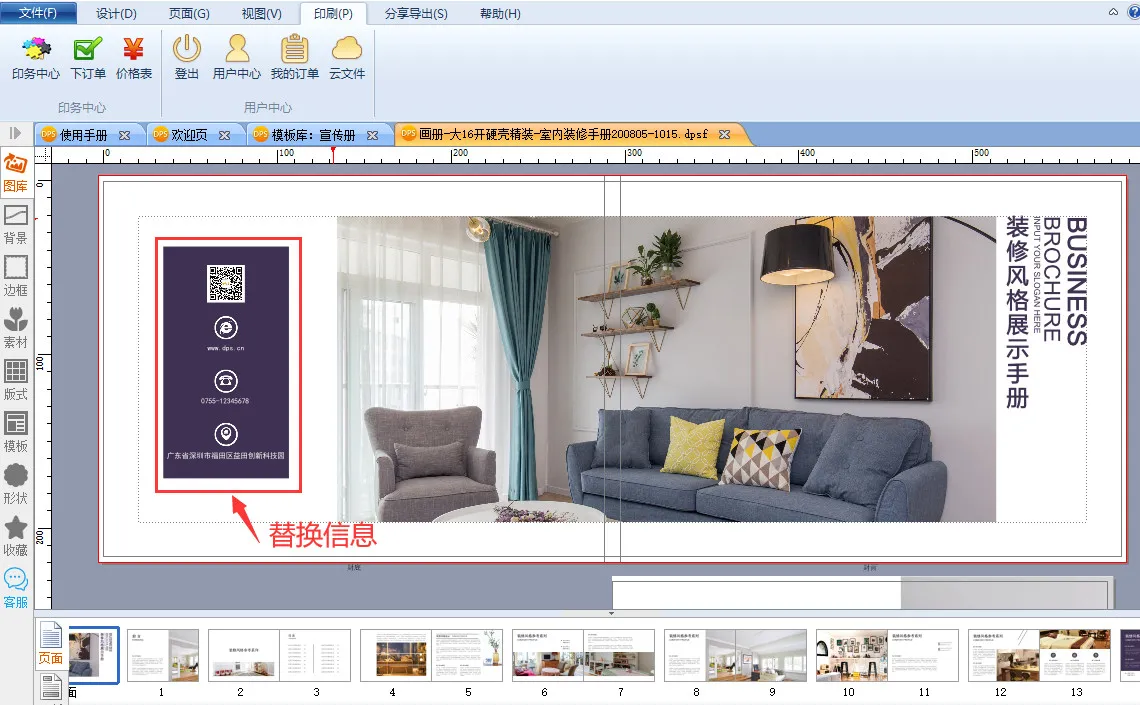Click the browser icon in purple card
Screen dimensions: 1140x705
click(x=226, y=328)
